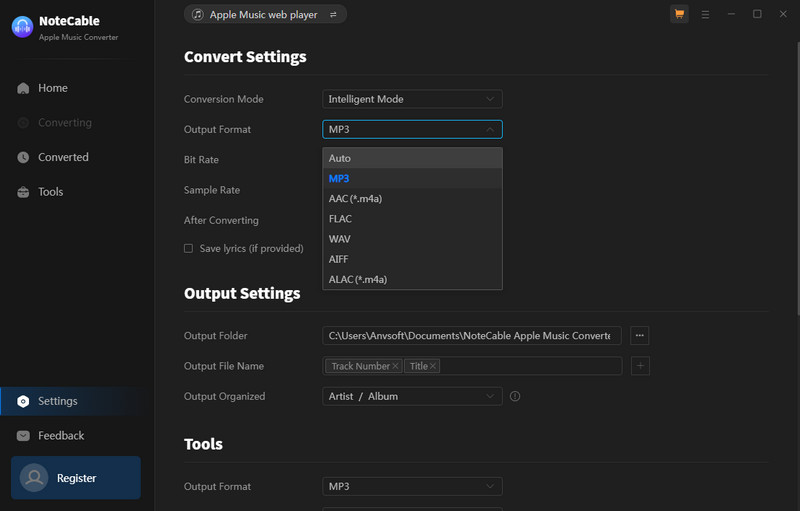
Task: Select MP3 in the format list
Action: pyautogui.click(x=412, y=178)
